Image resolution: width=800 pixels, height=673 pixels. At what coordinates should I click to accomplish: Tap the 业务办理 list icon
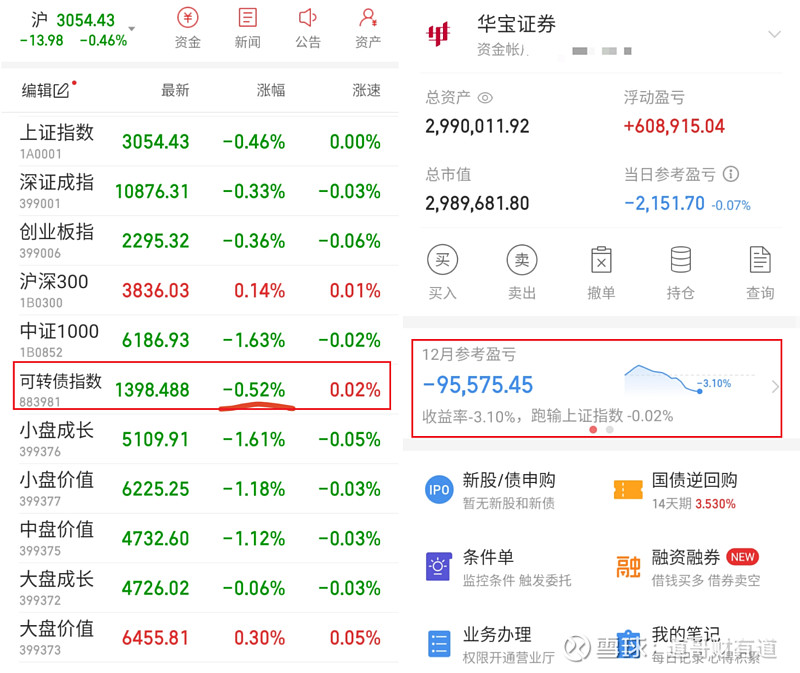pyautogui.click(x=439, y=644)
